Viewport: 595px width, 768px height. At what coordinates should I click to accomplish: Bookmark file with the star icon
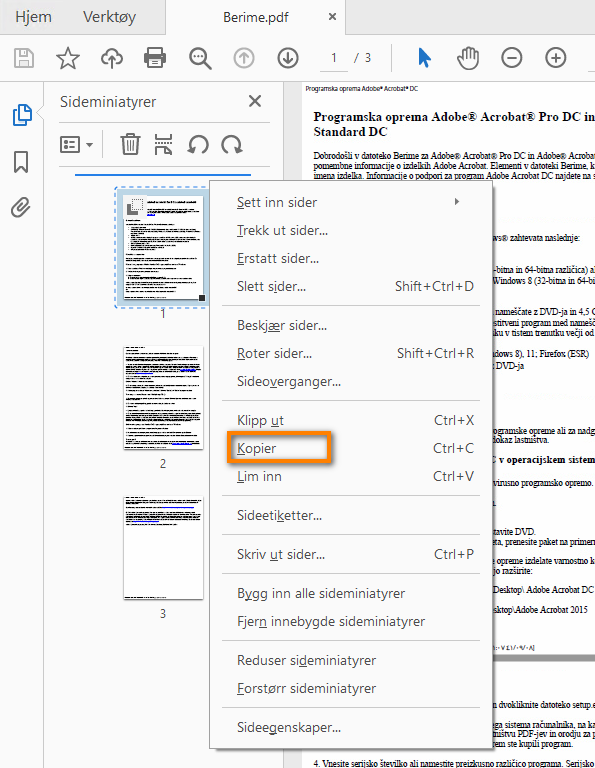[68, 58]
